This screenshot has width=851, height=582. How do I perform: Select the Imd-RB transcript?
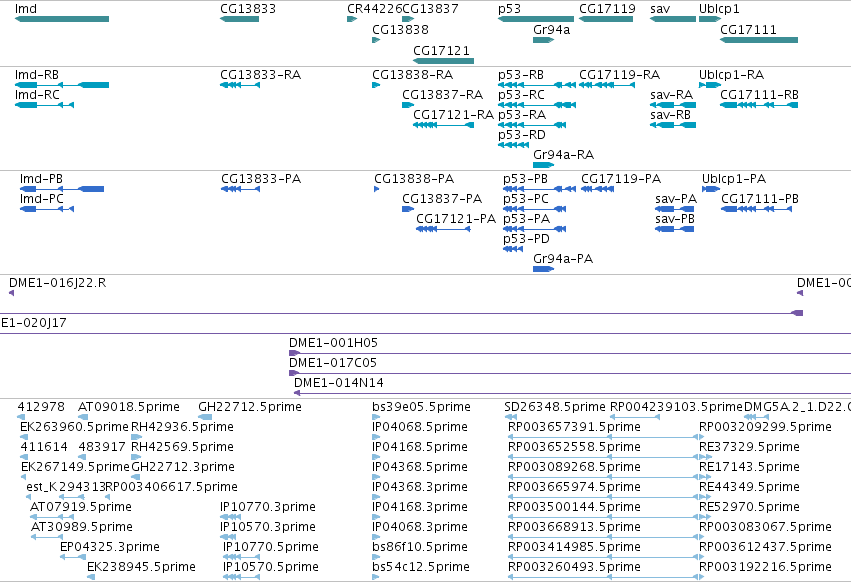(x=62, y=85)
